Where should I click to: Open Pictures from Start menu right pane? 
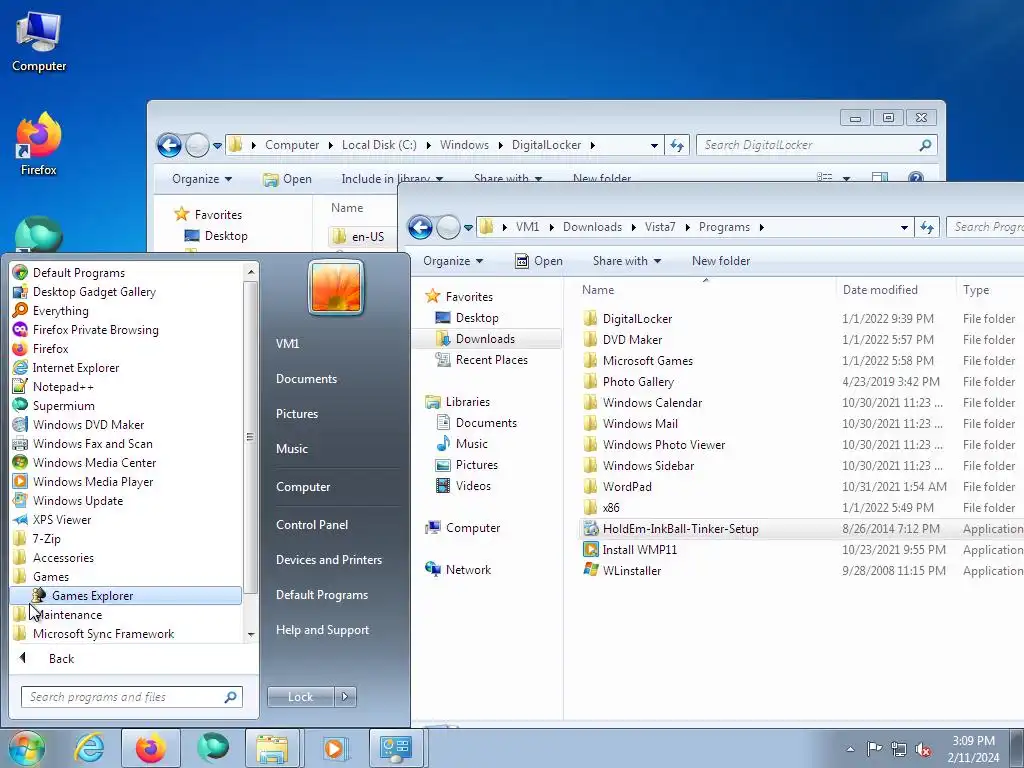tap(296, 413)
